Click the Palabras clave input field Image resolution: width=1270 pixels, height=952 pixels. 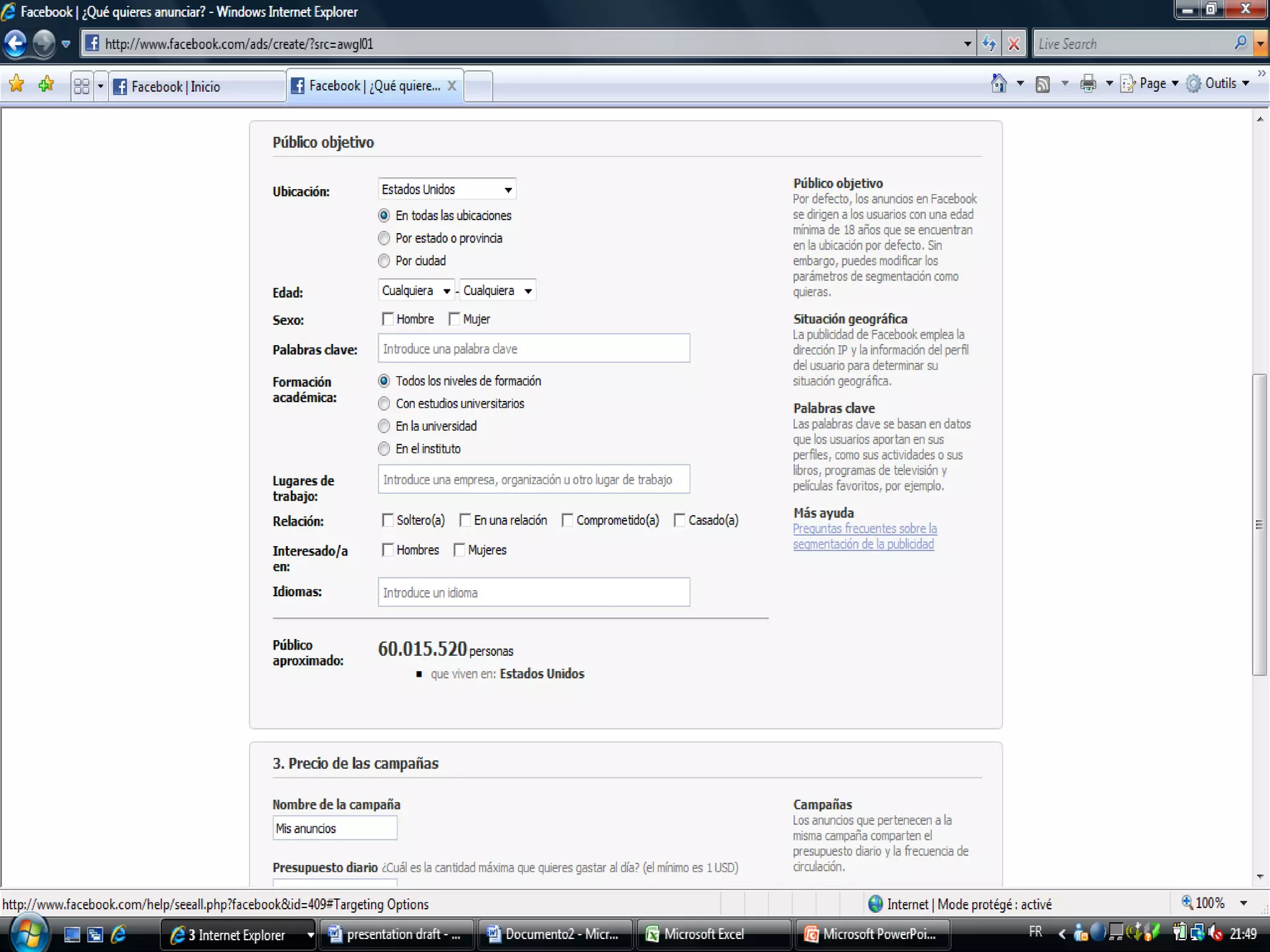[x=533, y=349]
